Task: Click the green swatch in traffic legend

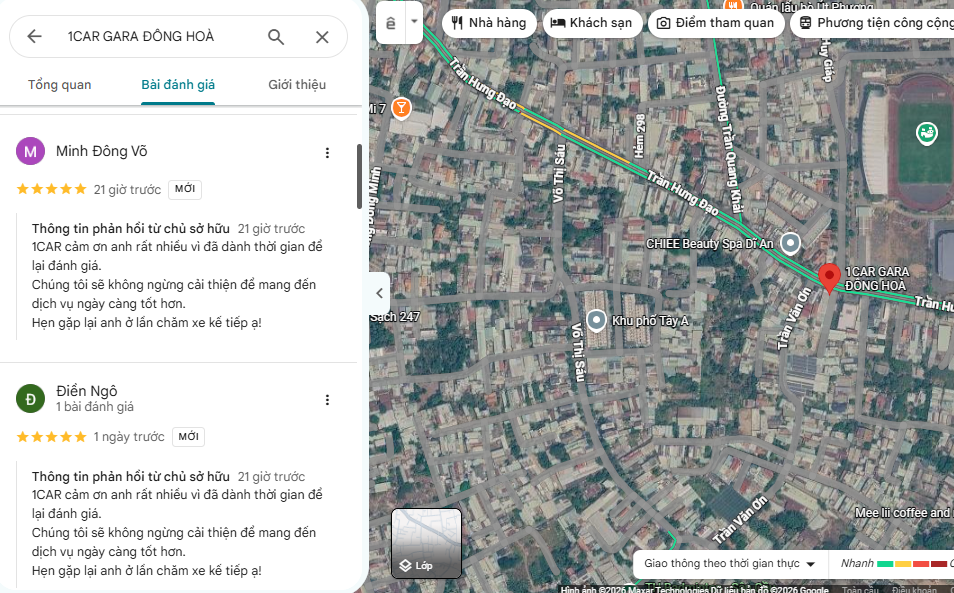Action: pos(885,564)
